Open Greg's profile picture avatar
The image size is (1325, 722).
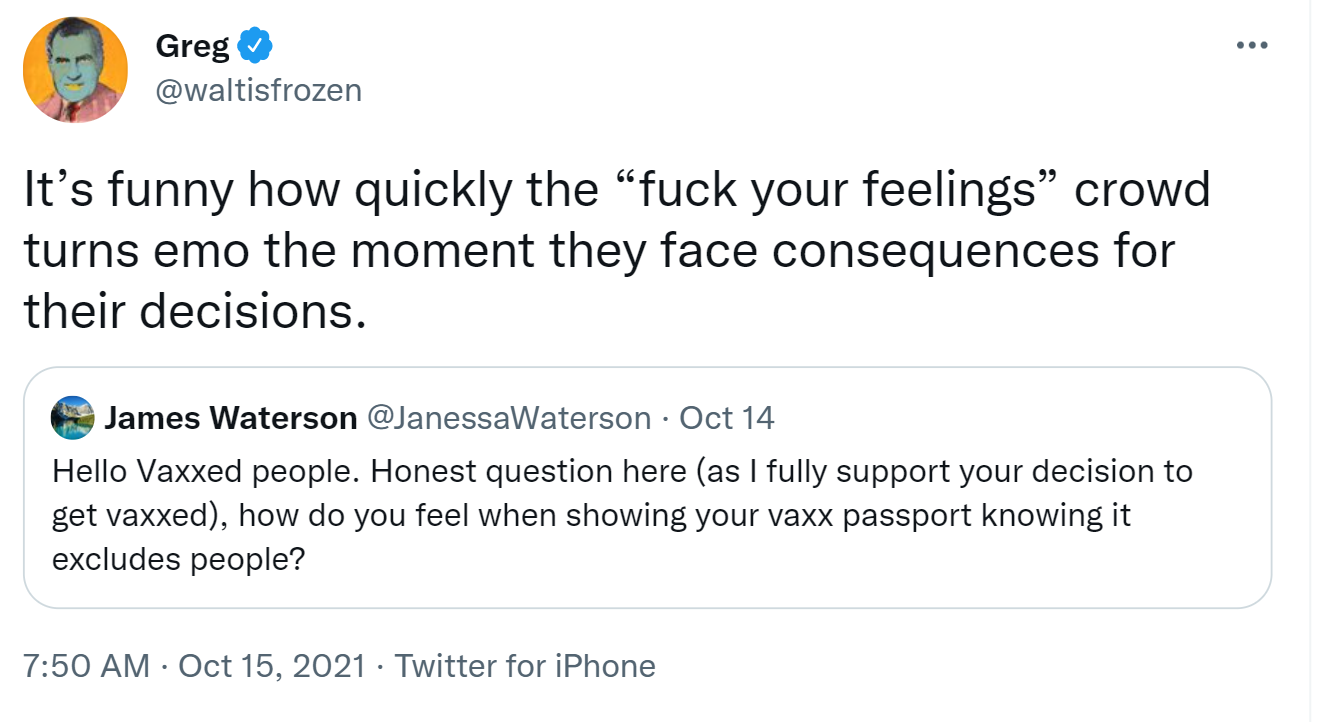(x=76, y=70)
